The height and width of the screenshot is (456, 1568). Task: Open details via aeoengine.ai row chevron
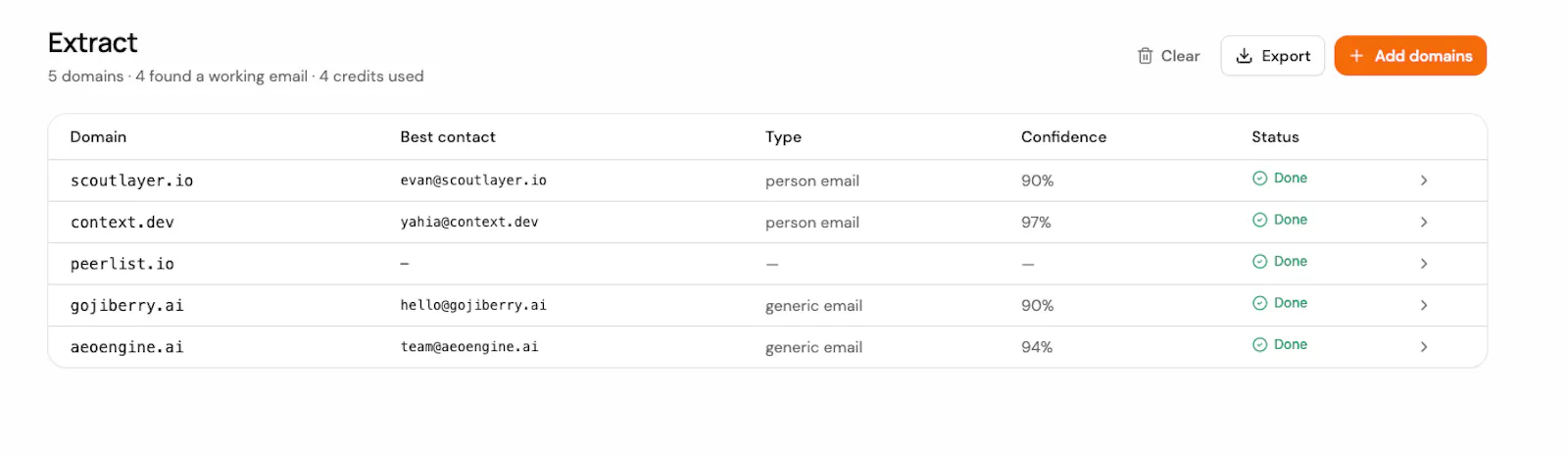pos(1424,346)
